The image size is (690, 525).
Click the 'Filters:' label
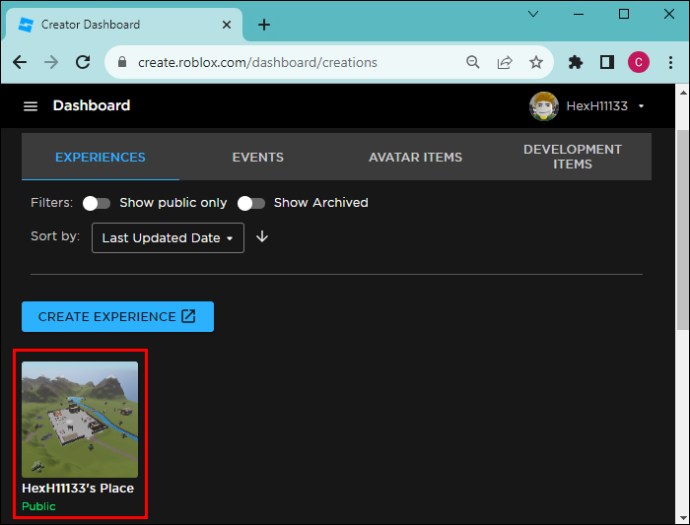coord(51,202)
